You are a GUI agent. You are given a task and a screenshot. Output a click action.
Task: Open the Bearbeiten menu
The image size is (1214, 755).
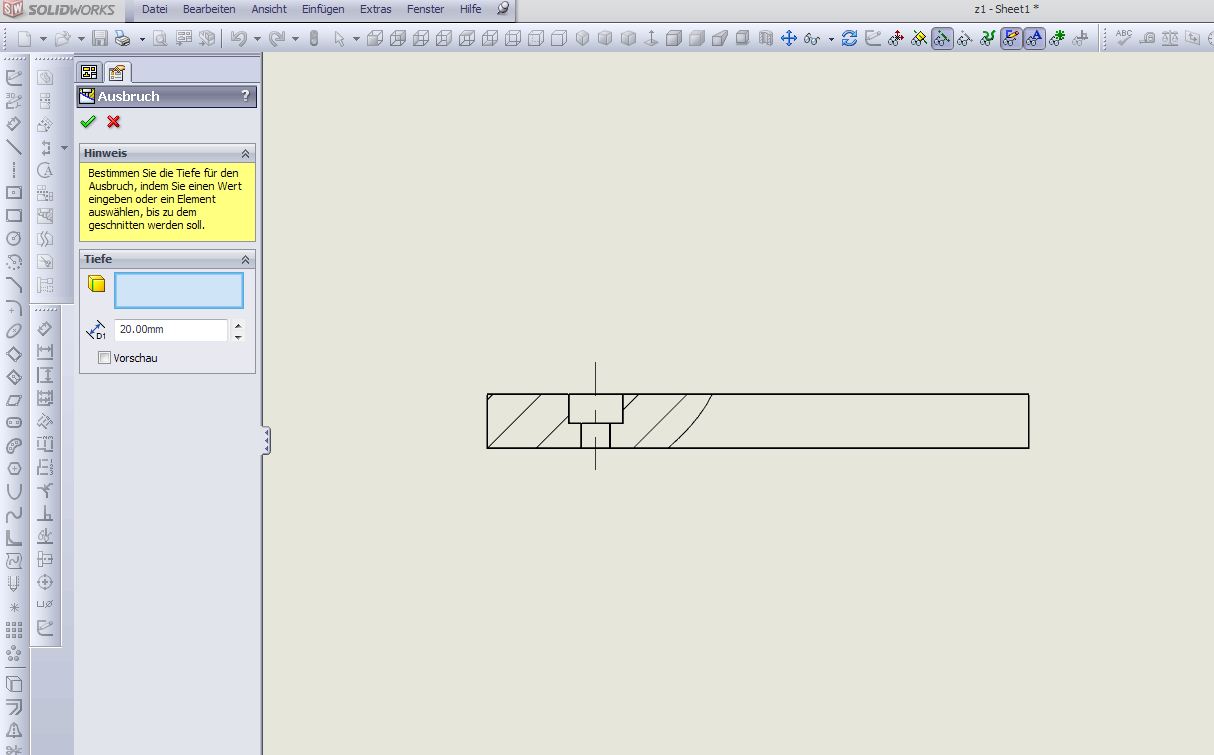pos(209,9)
